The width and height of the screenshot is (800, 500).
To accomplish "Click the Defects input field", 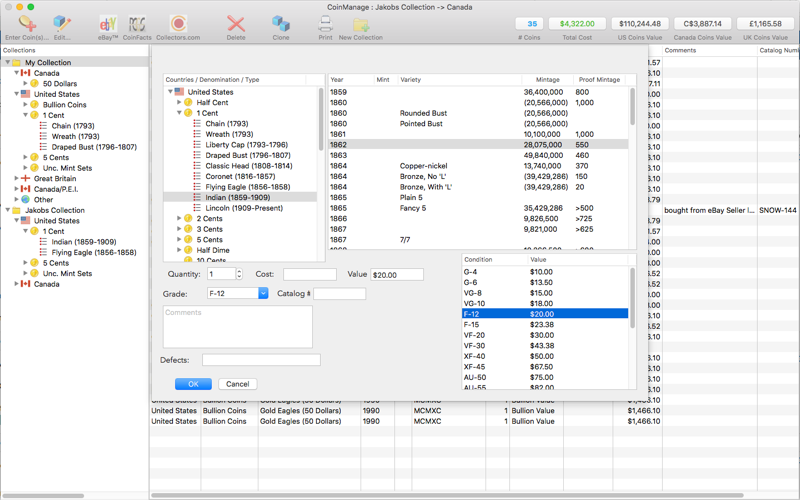I will [x=261, y=360].
